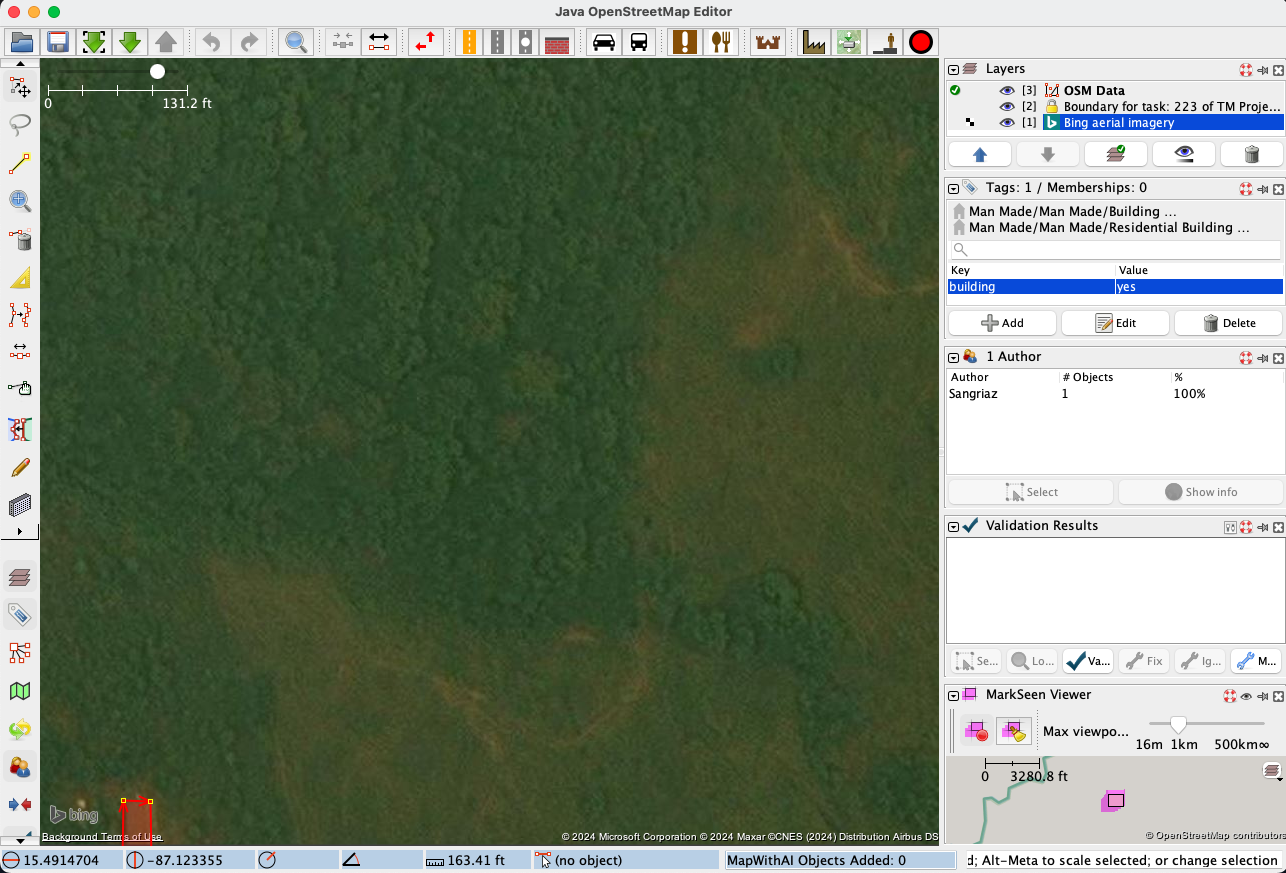Click the Add tag button
Viewport: 1286px width, 873px height.
coord(1002,323)
